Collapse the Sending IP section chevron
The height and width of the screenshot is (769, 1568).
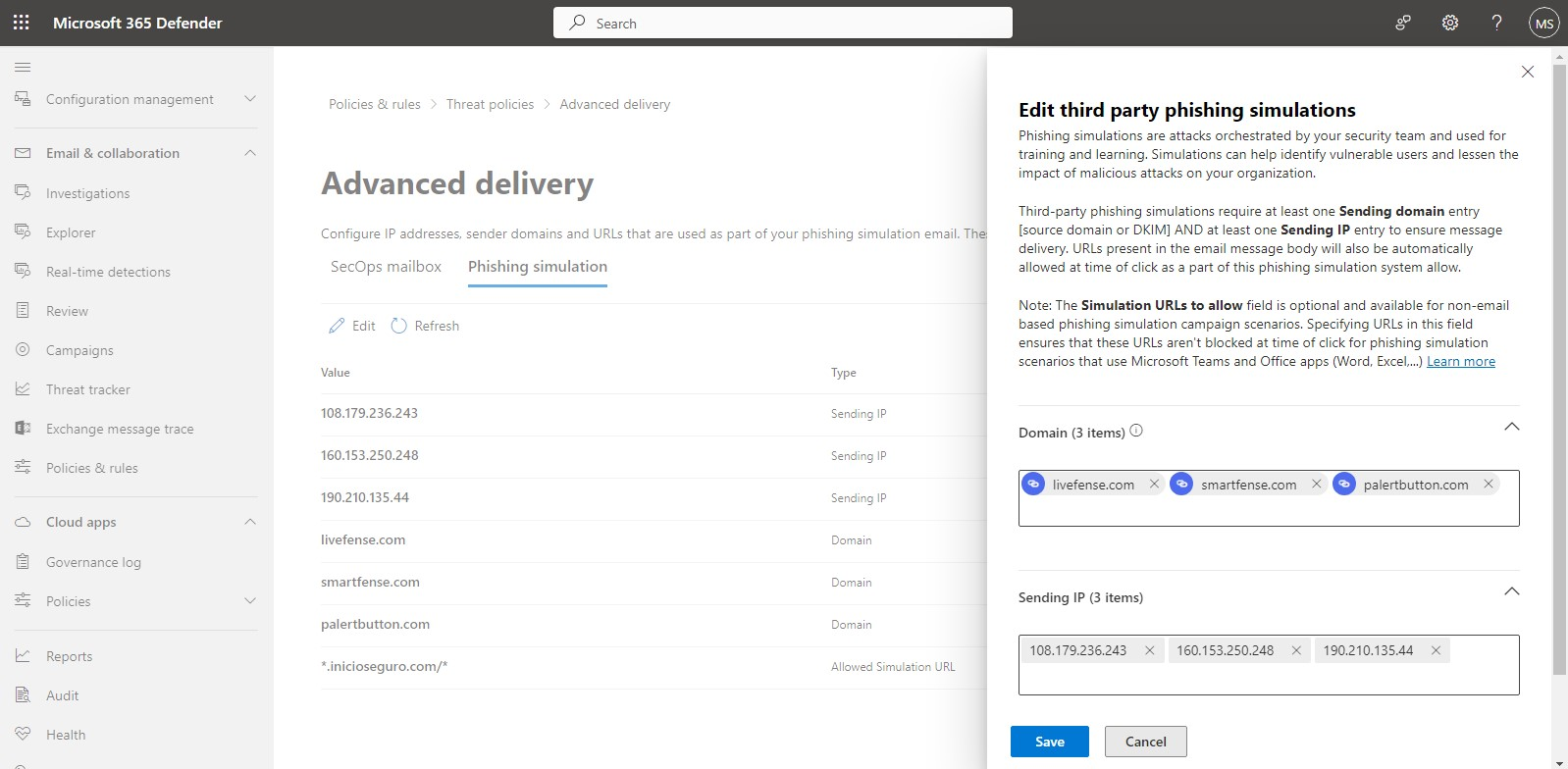click(x=1512, y=591)
